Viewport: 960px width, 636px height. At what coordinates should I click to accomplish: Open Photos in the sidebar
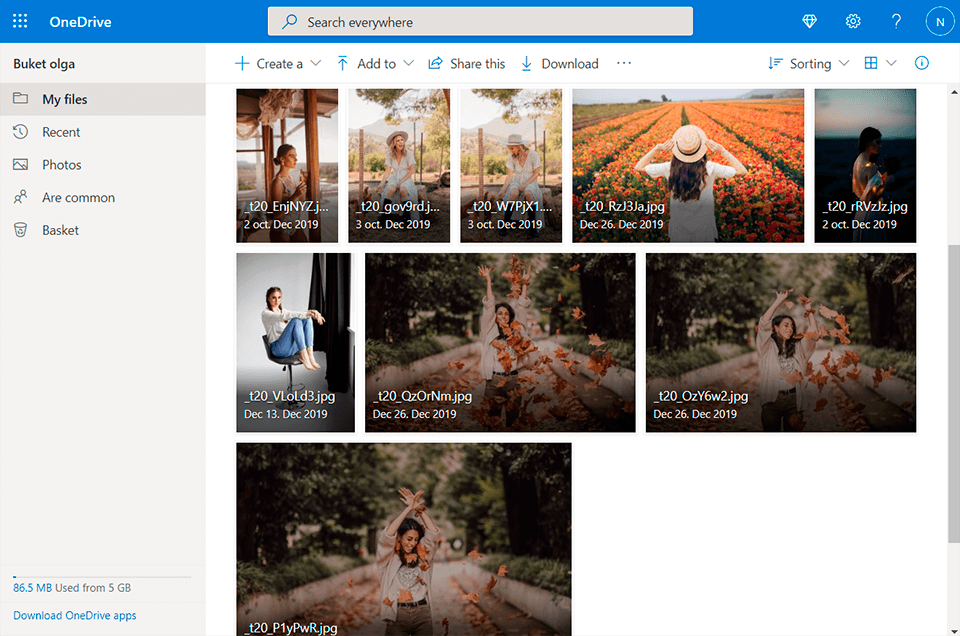click(103, 165)
